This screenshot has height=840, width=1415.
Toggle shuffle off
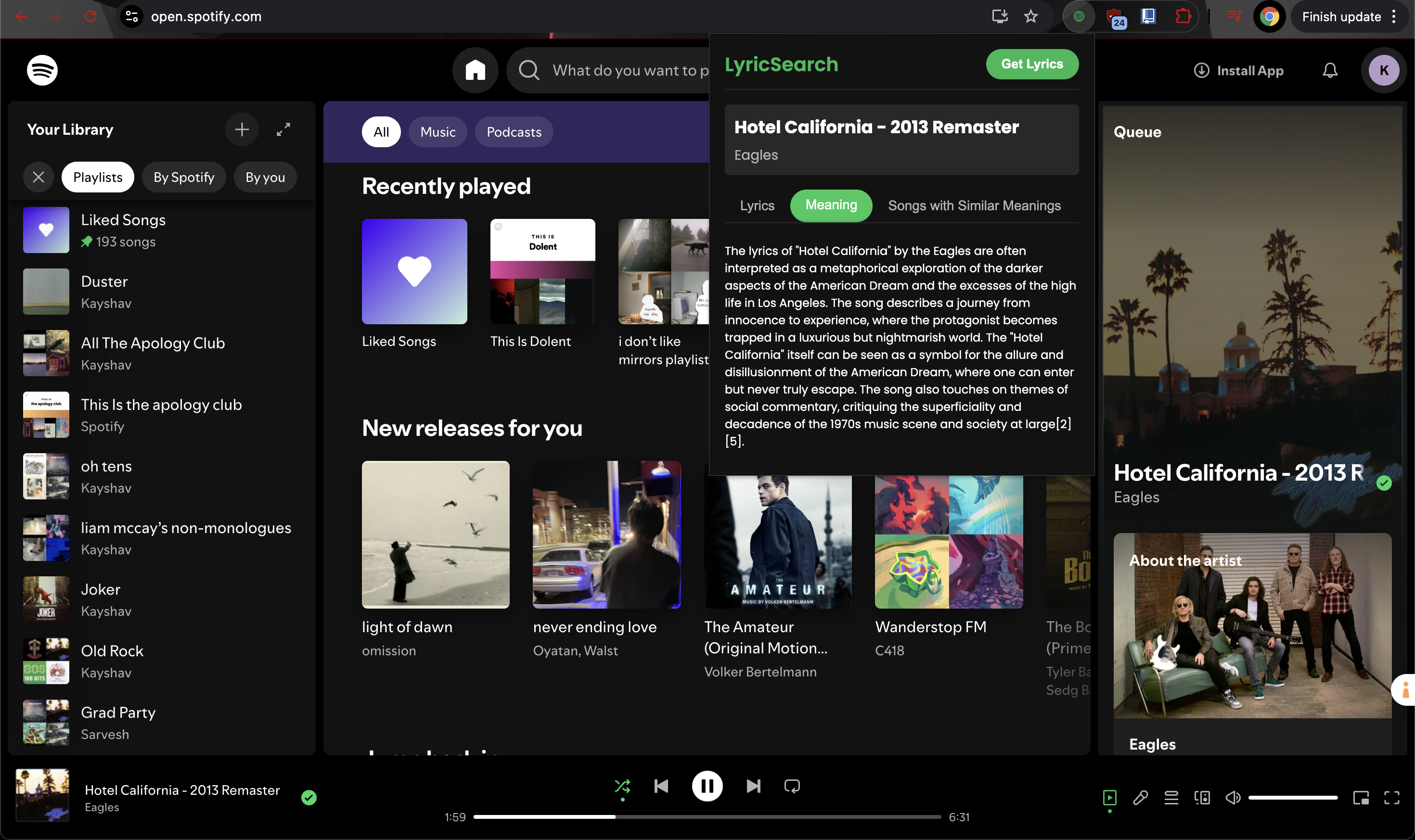[x=622, y=786]
